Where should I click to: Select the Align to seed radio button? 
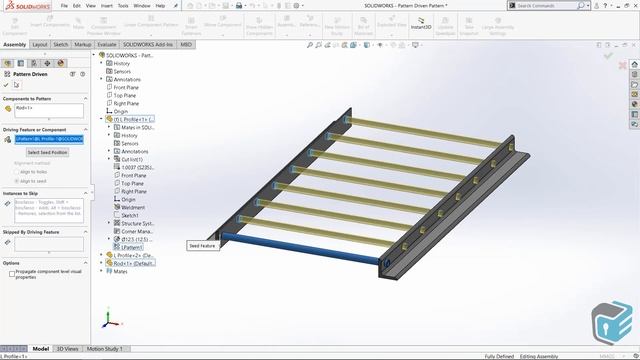tap(17, 181)
